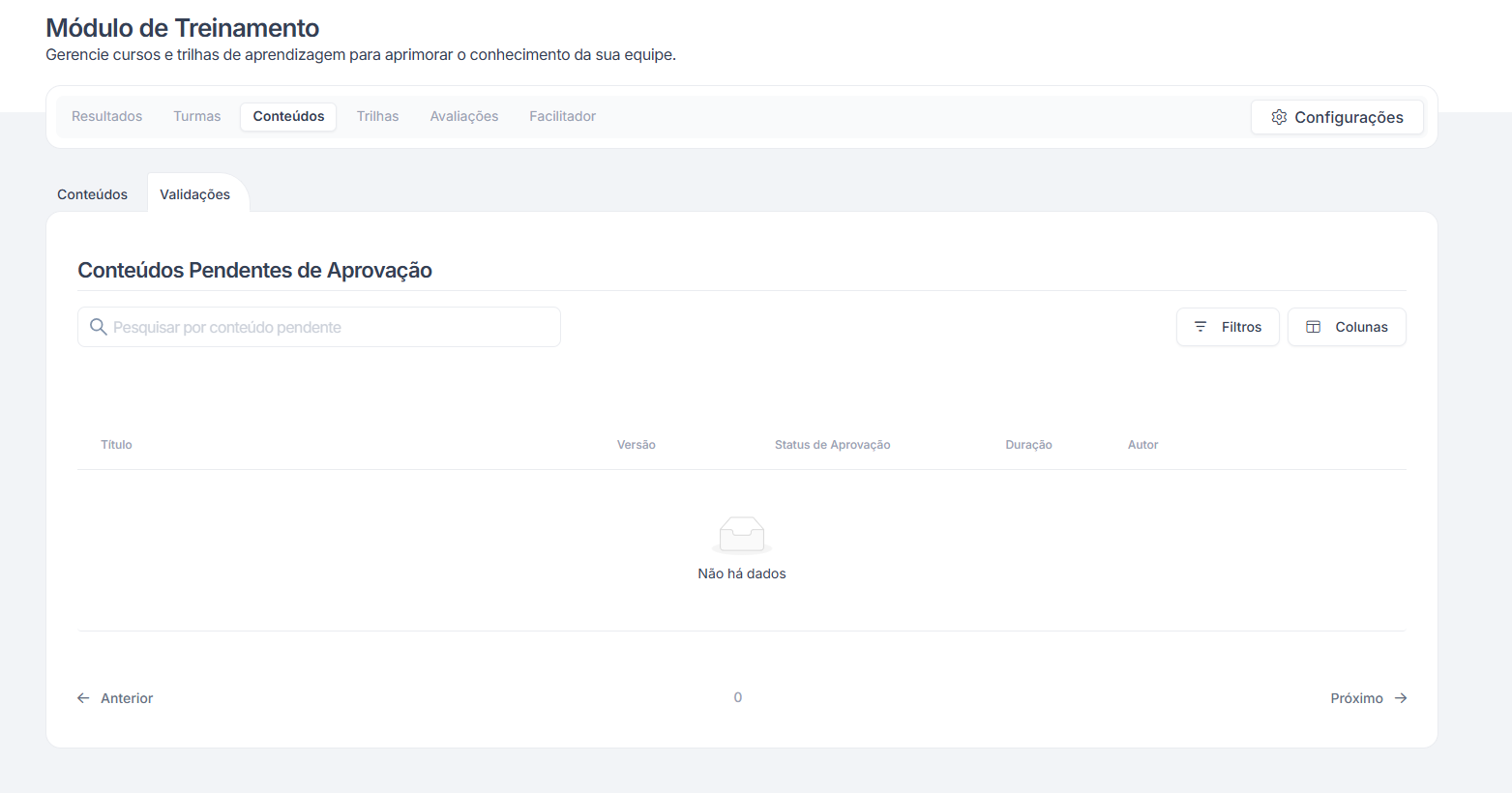1512x793 pixels.
Task: Click the left arrow next to Anterior
Action: point(83,698)
